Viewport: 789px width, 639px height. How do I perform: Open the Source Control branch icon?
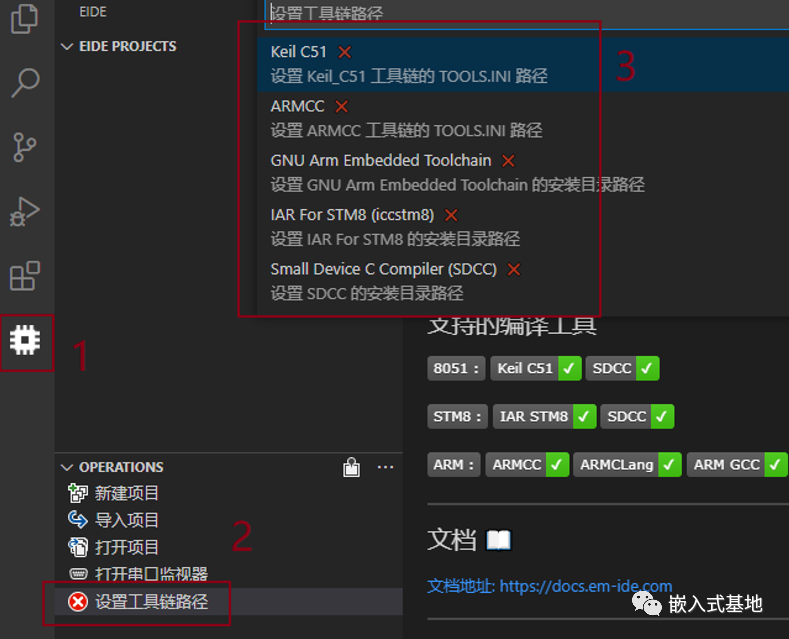(25, 147)
